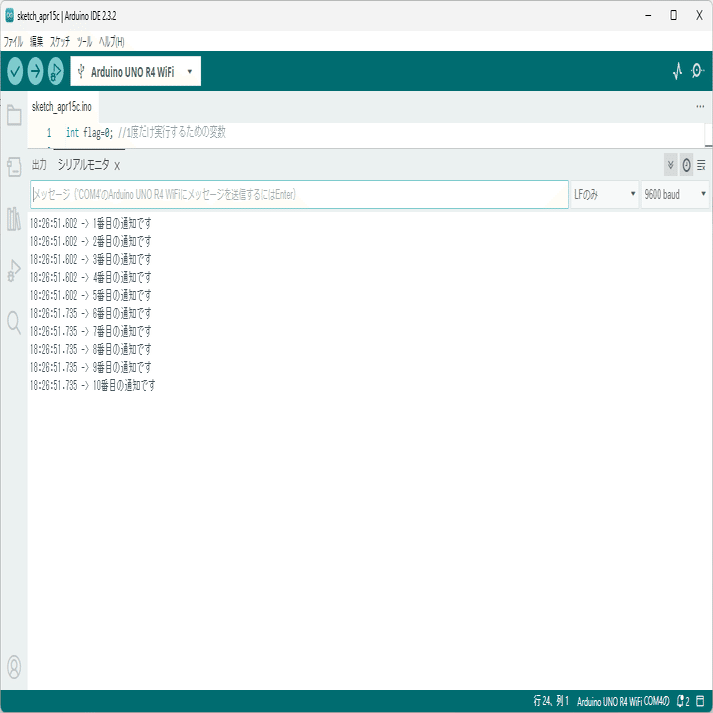The width and height of the screenshot is (713, 713).
Task: Open the Arduino UNO R4 WiFi board selector
Action: point(136,71)
